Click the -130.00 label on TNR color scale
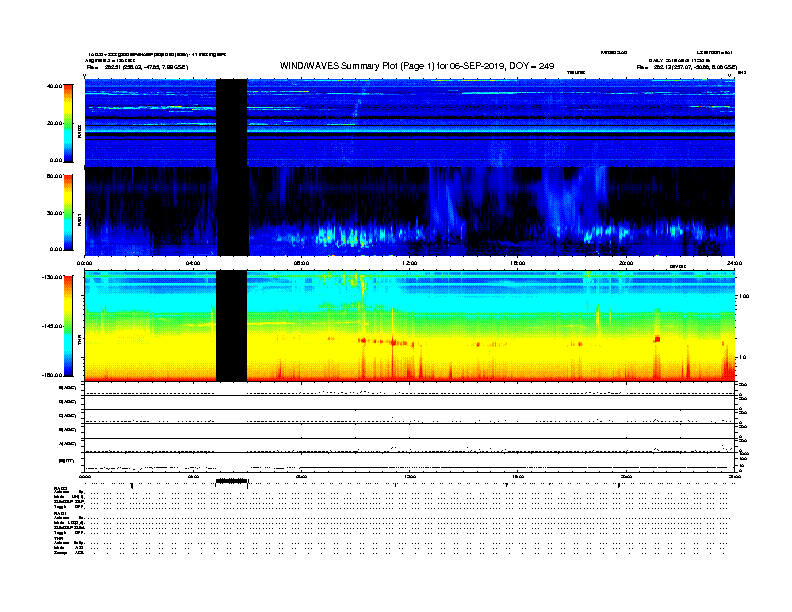The height and width of the screenshot is (612, 792). (53, 277)
